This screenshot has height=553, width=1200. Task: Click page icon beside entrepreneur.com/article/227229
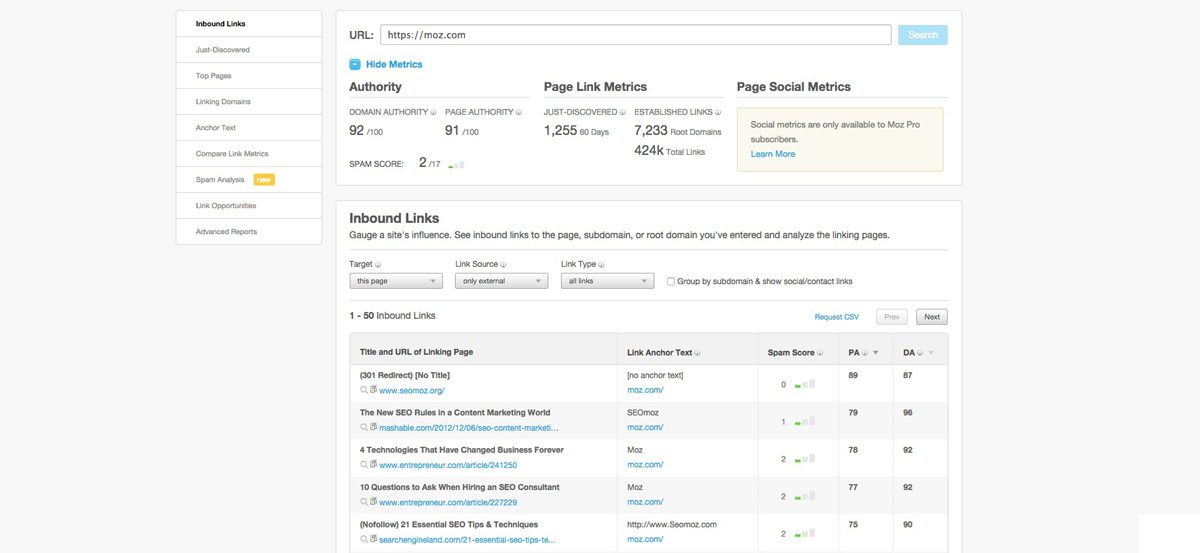click(374, 502)
